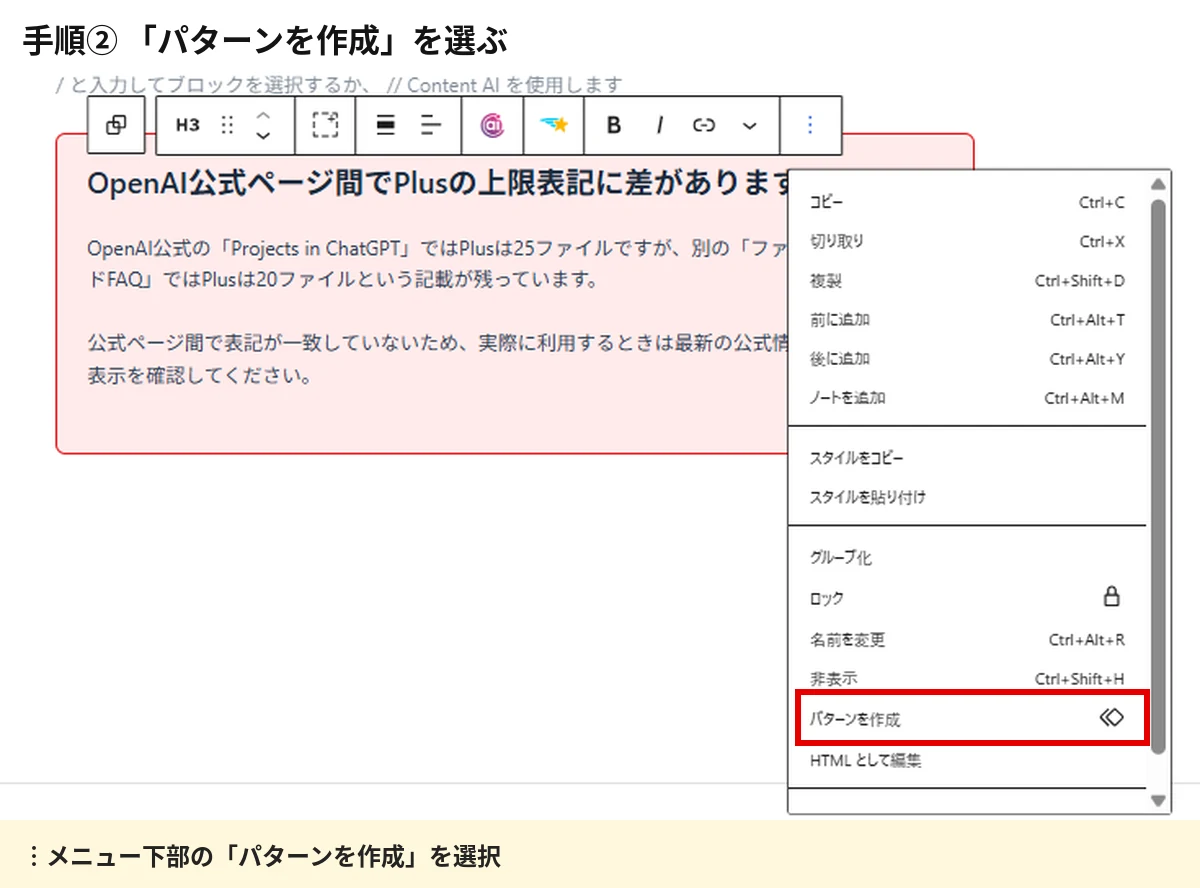Click the dashed-square group select icon
The width and height of the screenshot is (1200, 888).
325,125
